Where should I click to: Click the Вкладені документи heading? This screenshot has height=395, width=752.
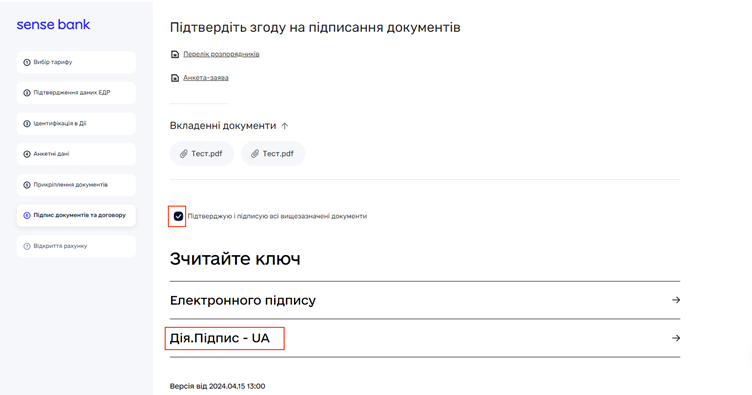tap(223, 126)
